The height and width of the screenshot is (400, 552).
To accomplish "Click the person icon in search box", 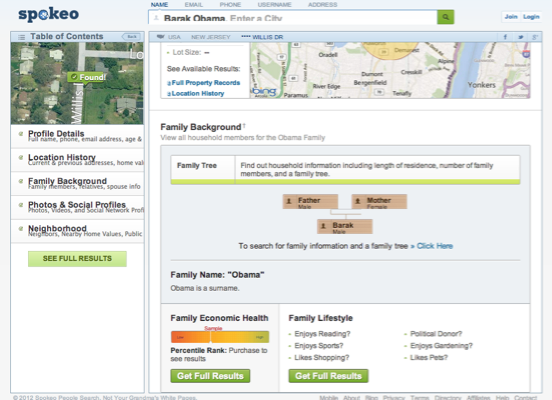I will [156, 17].
